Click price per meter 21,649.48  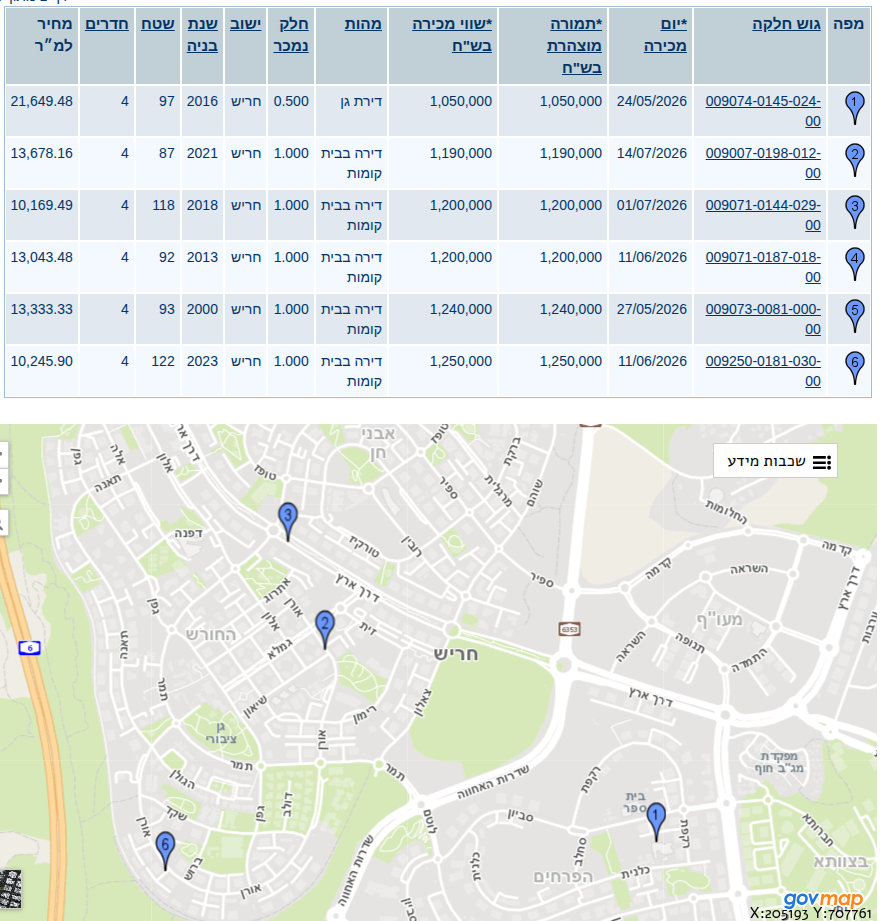42,101
